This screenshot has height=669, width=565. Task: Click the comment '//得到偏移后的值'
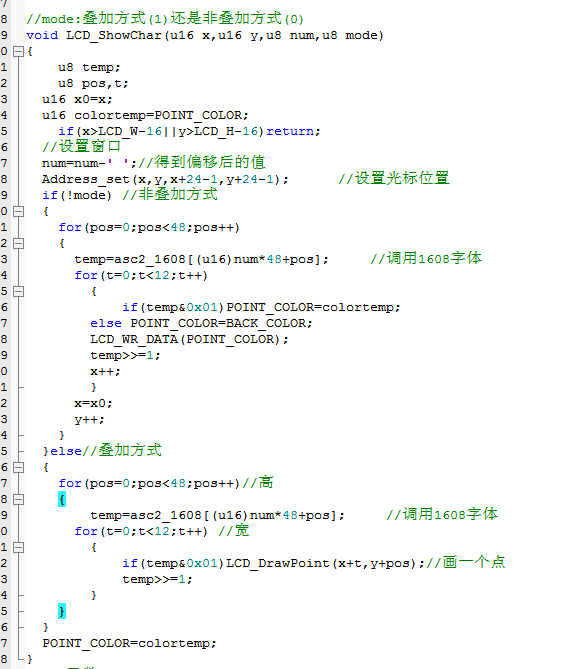(x=202, y=162)
